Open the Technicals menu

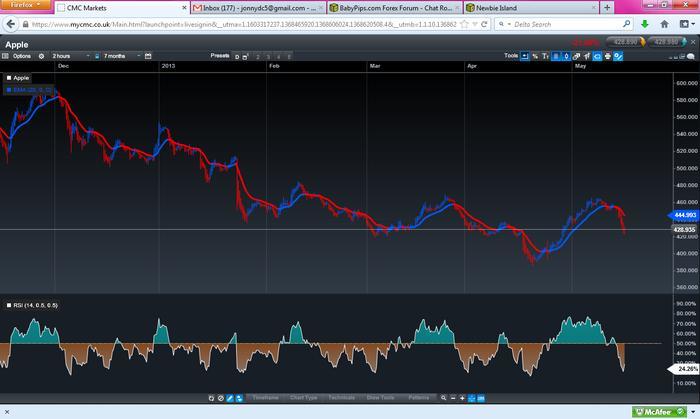(x=342, y=398)
